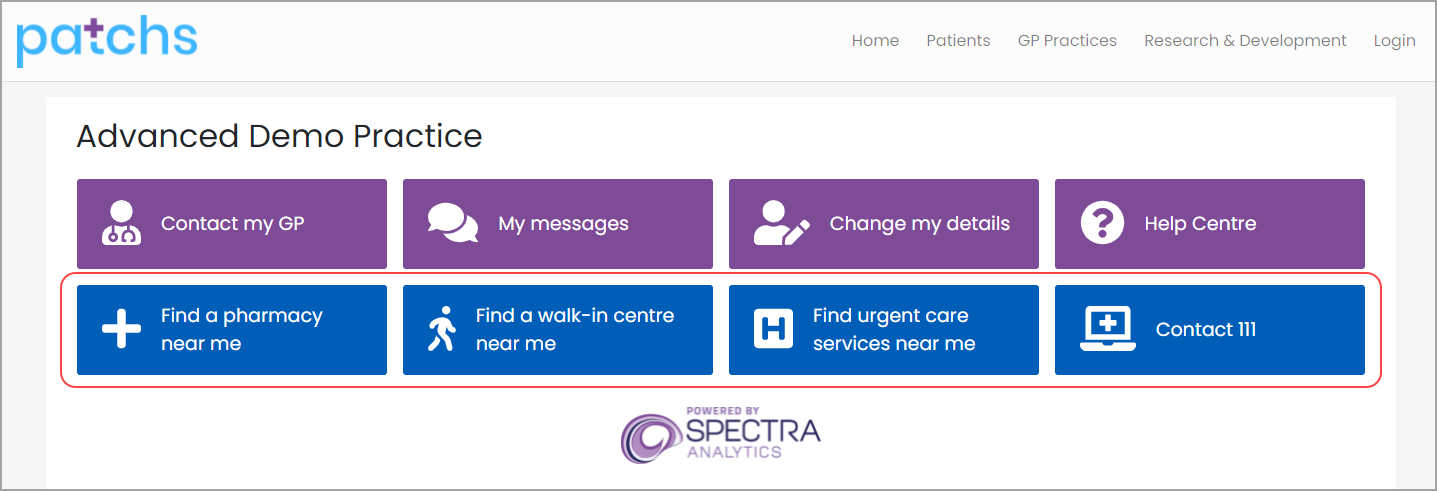
Task: Click the speech bubbles icon for messages
Action: click(452, 224)
